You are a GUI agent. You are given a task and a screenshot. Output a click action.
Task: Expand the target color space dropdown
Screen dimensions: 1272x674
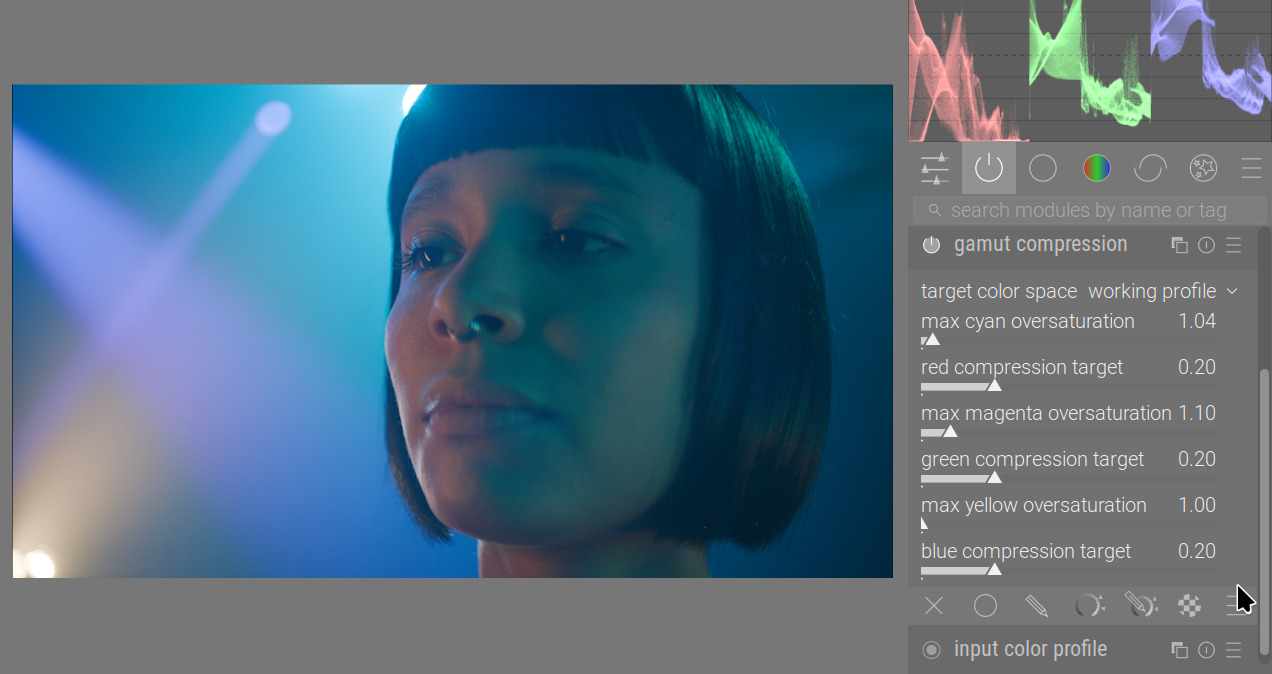(x=1160, y=291)
